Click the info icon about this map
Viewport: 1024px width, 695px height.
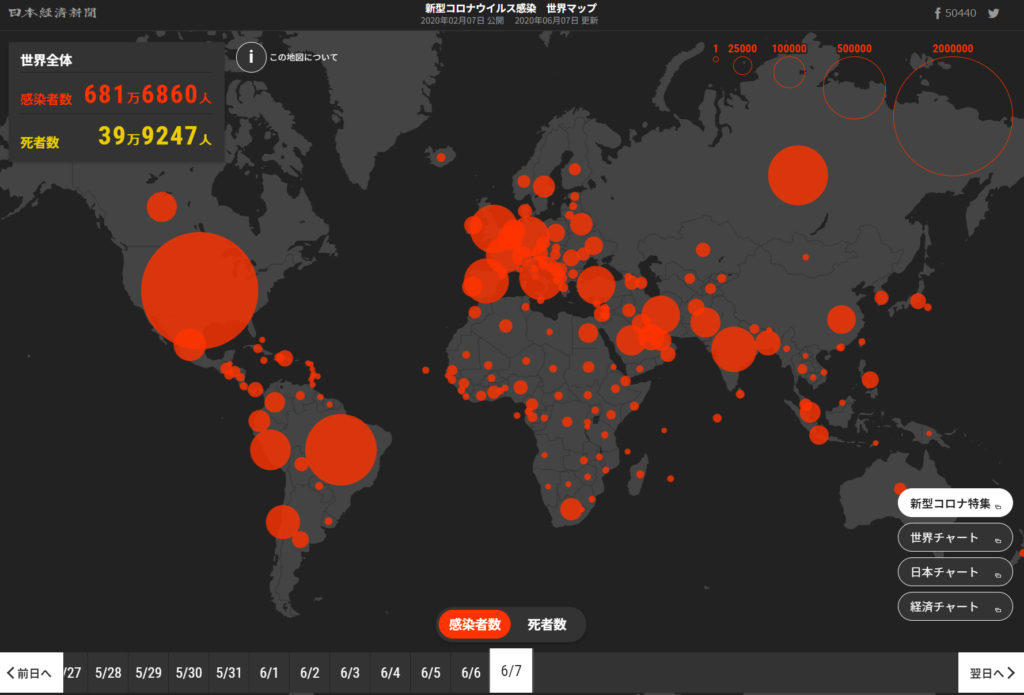[251, 57]
